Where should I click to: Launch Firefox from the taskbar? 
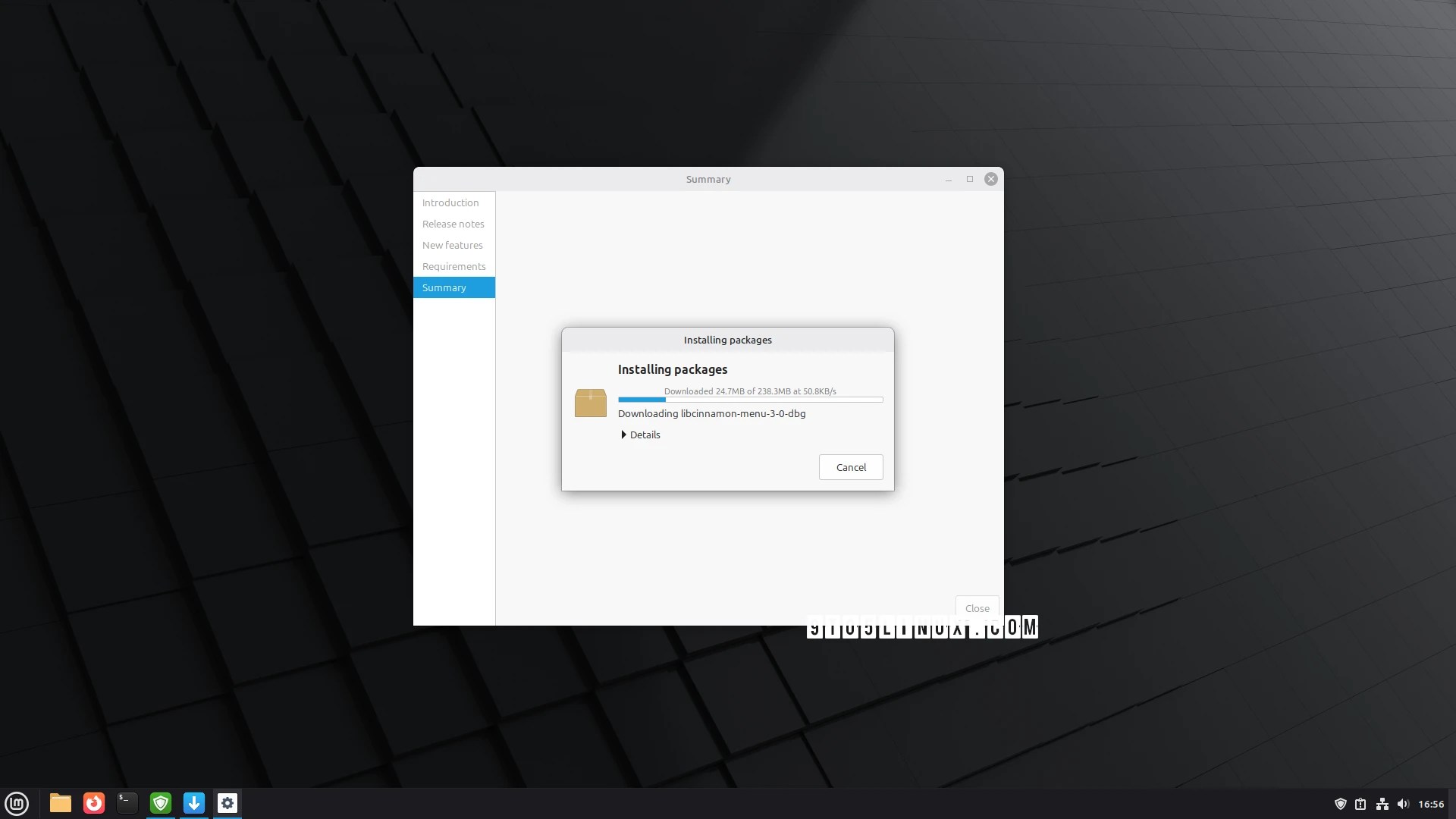[94, 803]
